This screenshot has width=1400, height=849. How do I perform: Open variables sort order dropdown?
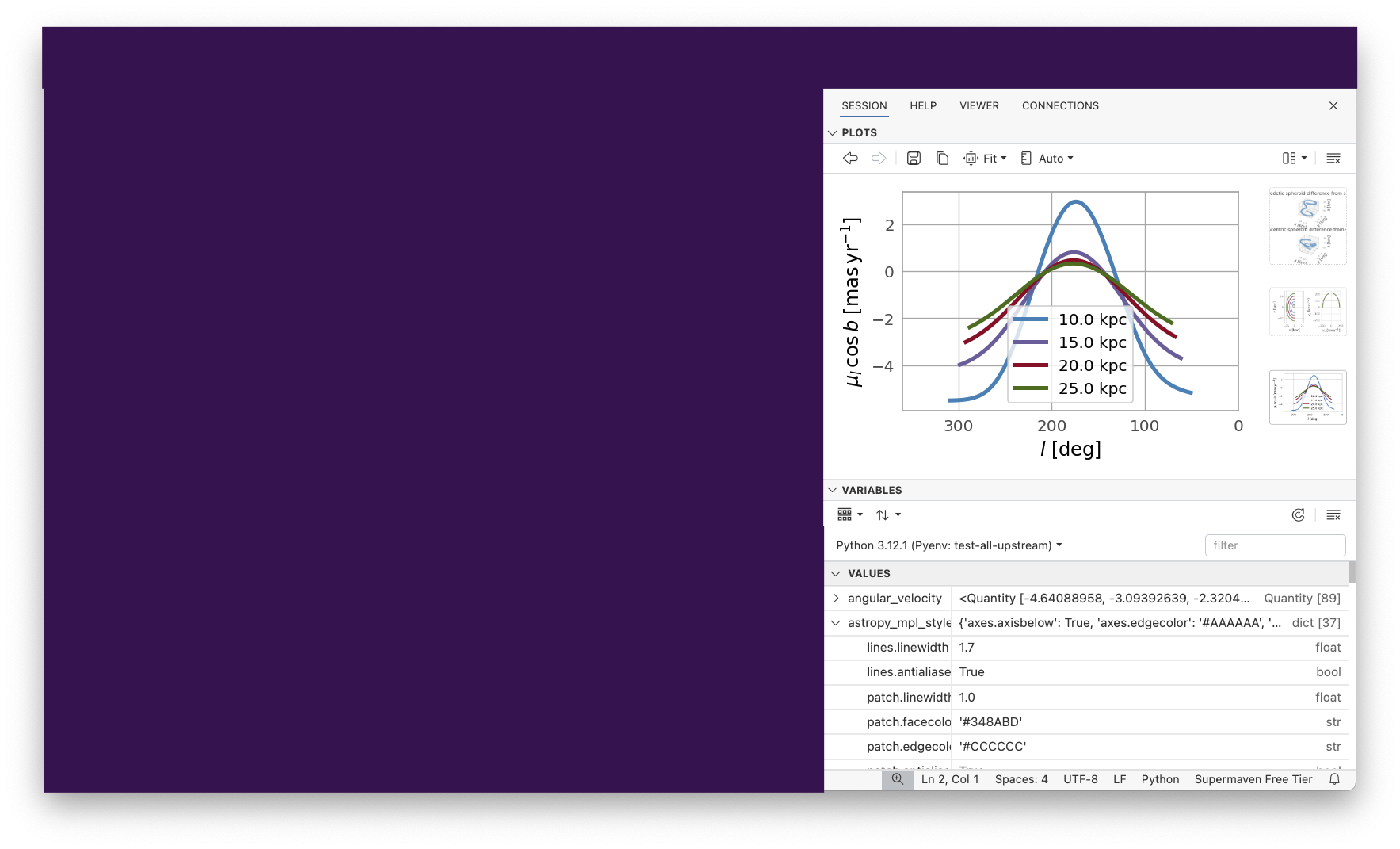point(888,515)
